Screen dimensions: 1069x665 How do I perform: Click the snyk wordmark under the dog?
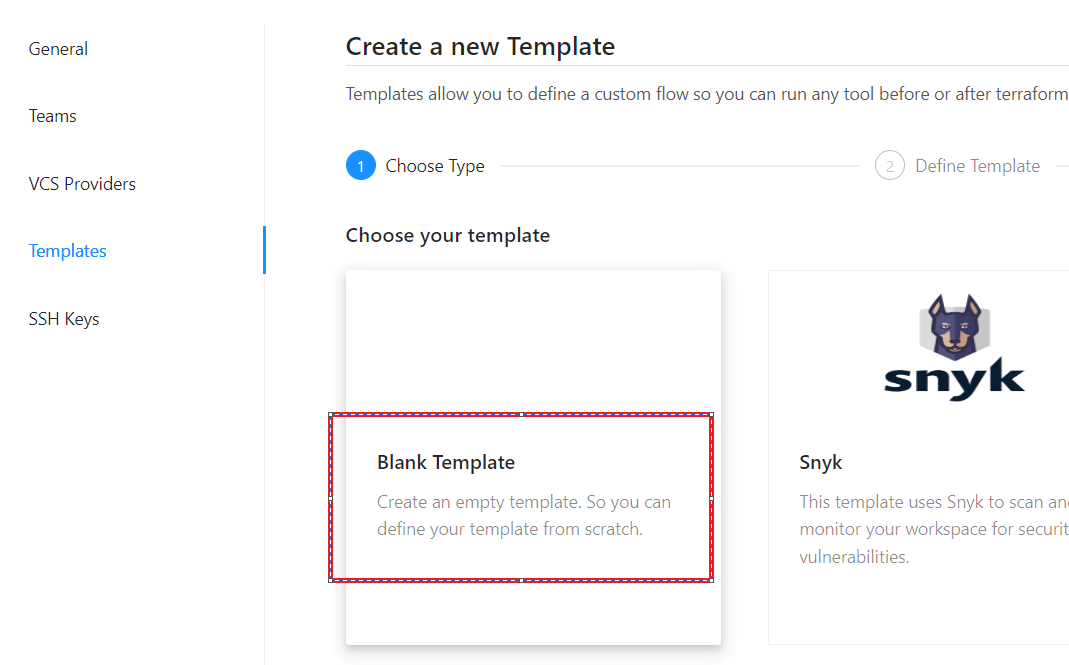point(954,380)
